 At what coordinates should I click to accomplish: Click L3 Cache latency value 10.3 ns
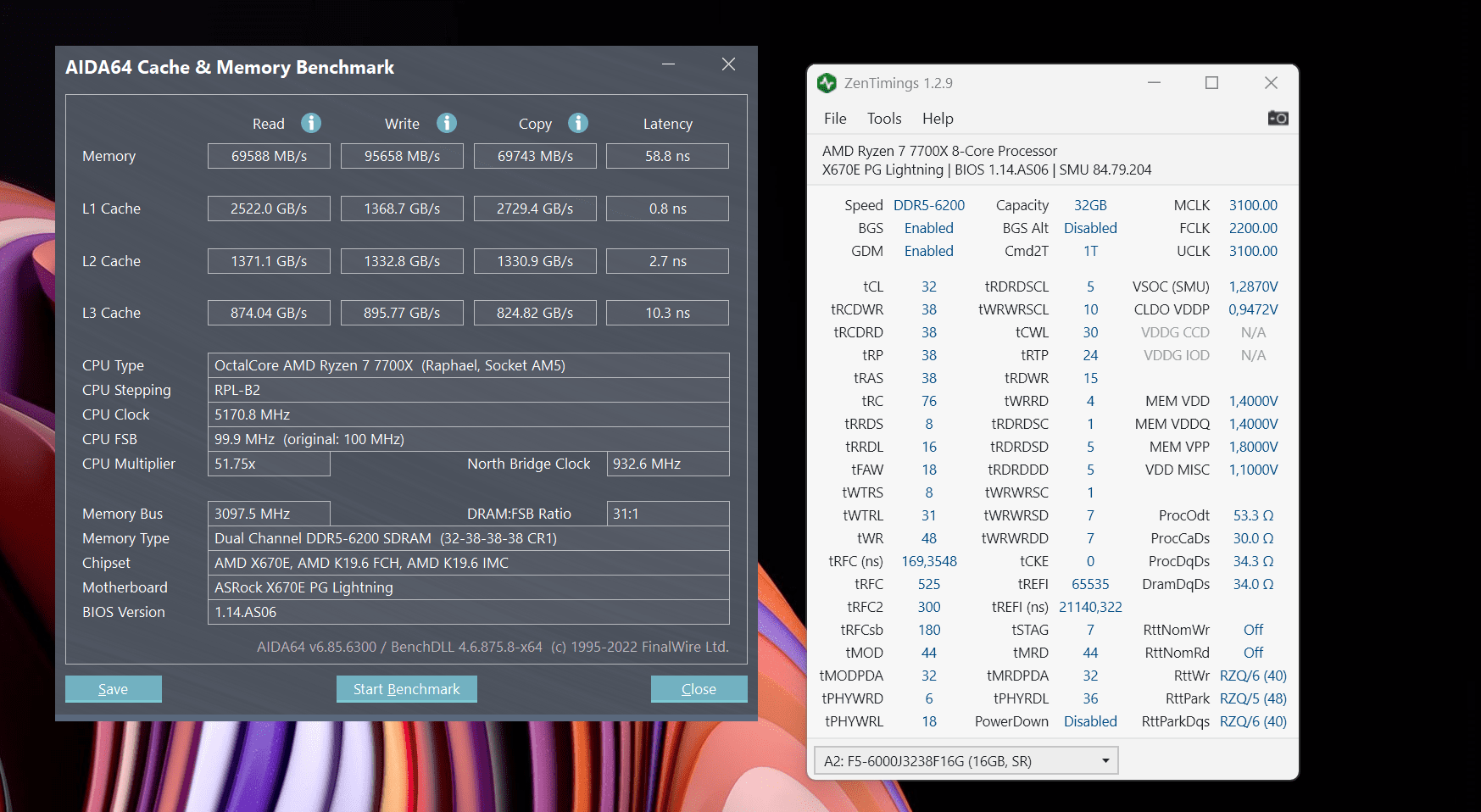(668, 313)
